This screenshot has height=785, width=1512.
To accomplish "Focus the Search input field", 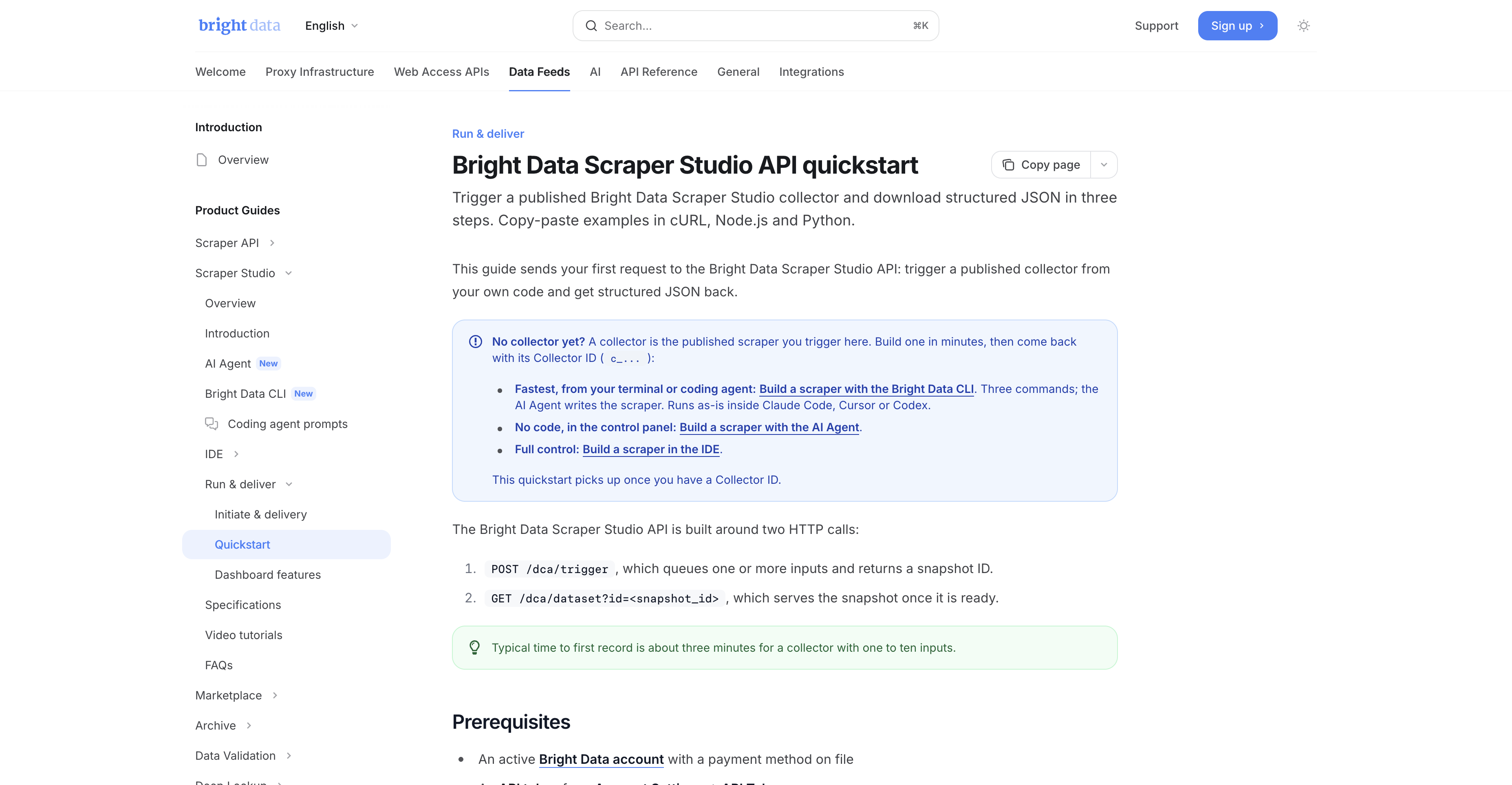I will pos(756,26).
